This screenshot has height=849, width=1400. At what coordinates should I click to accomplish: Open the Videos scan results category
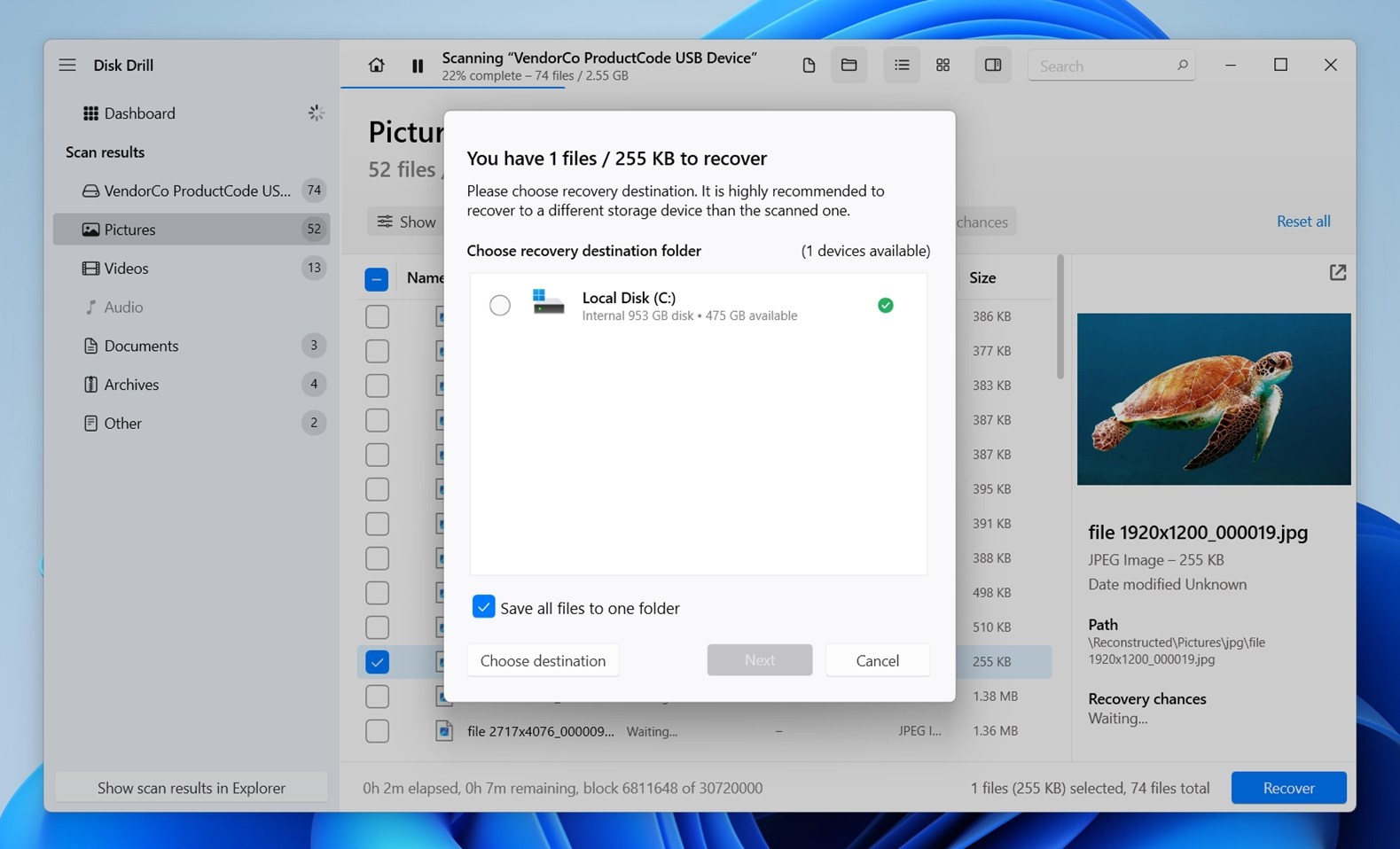(126, 269)
